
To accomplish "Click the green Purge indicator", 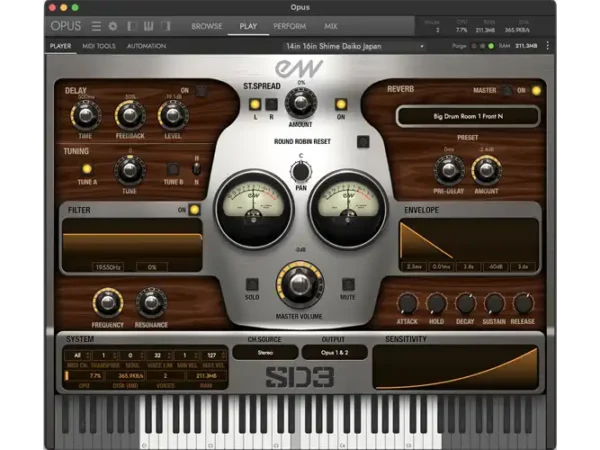I will click(x=491, y=46).
